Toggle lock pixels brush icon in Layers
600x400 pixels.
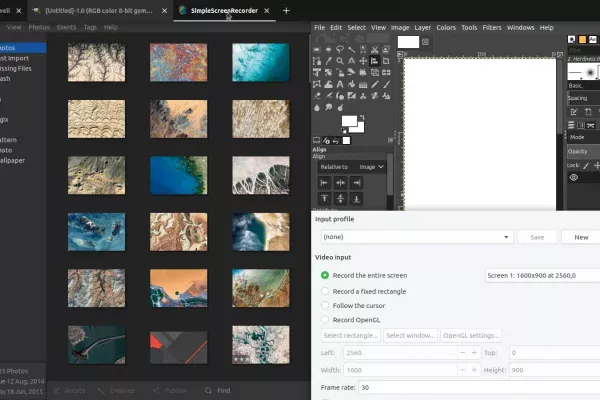(586, 165)
